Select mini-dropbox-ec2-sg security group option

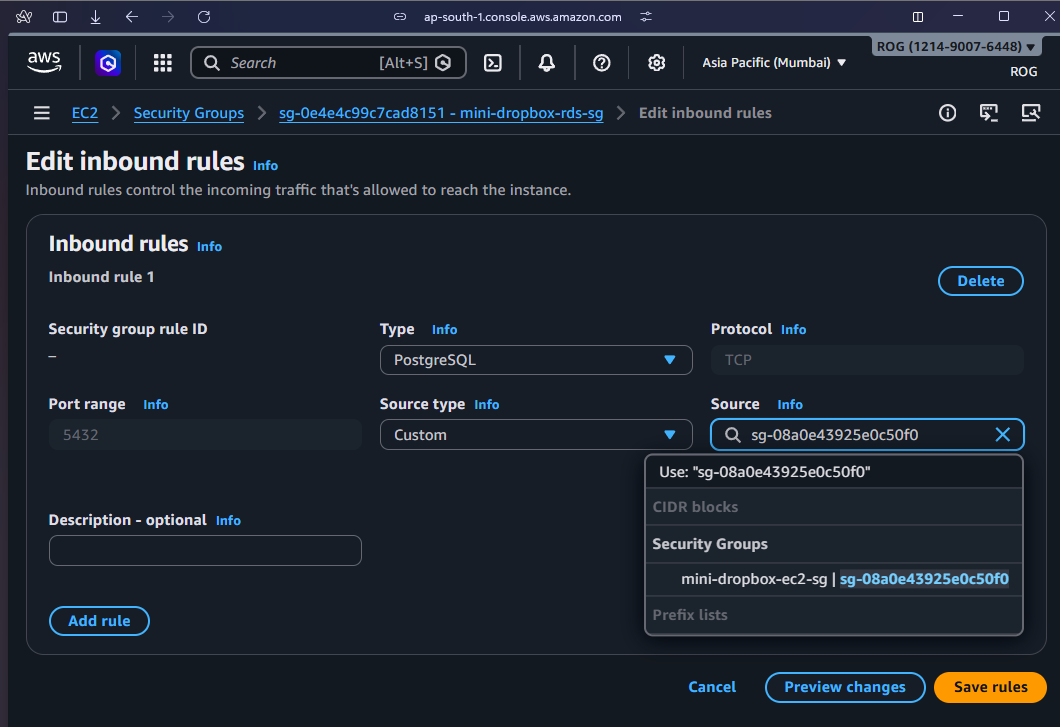point(844,579)
